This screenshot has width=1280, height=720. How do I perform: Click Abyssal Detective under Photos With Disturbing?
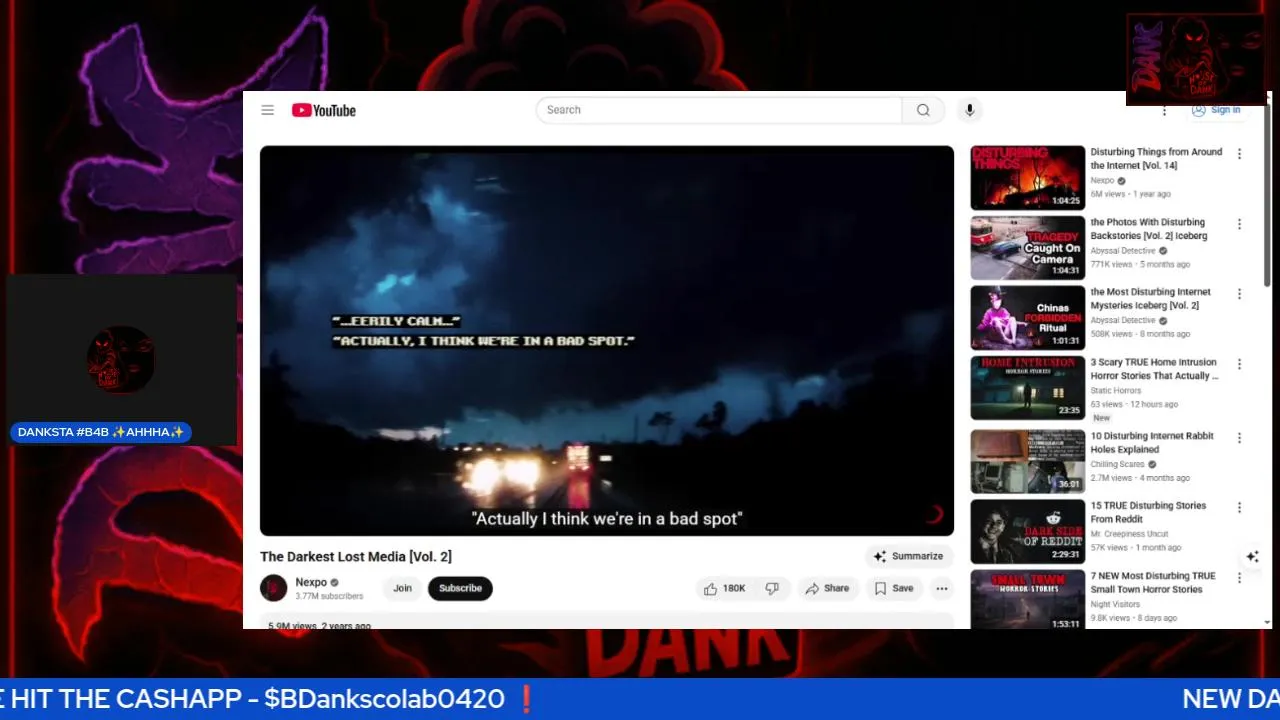[1123, 251]
